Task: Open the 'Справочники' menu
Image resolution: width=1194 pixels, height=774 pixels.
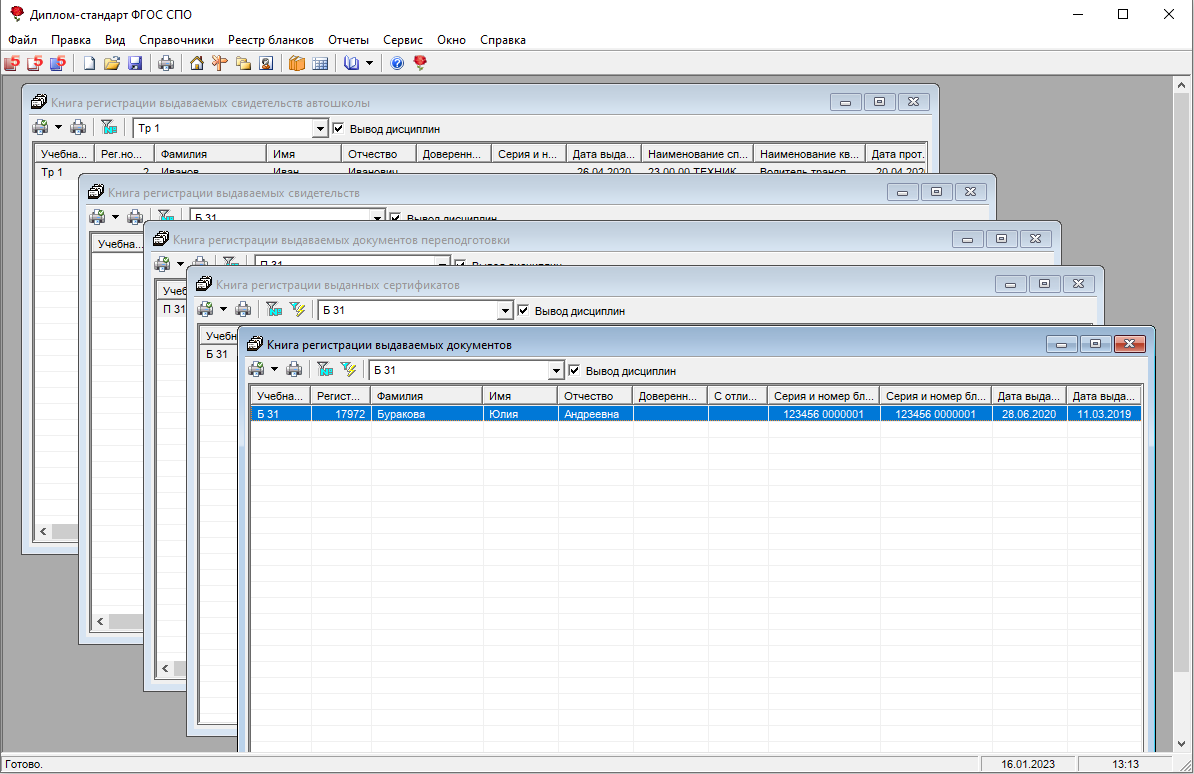Action: tap(176, 40)
